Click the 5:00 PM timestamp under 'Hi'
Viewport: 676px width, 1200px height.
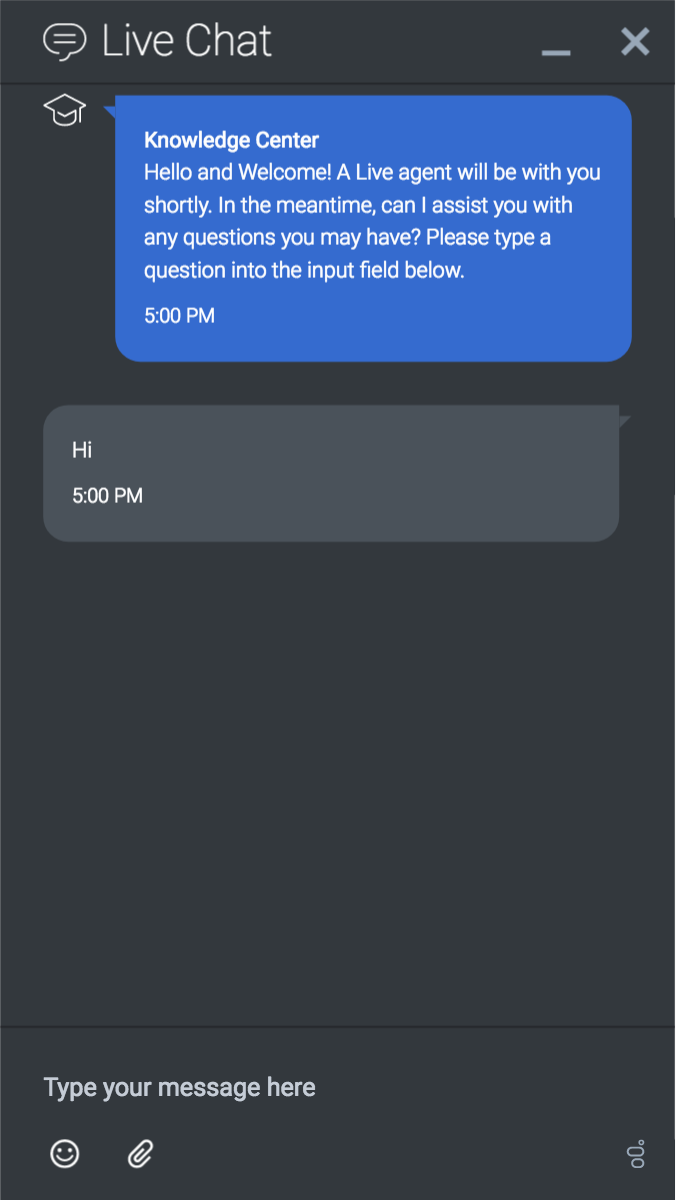[x=107, y=495]
